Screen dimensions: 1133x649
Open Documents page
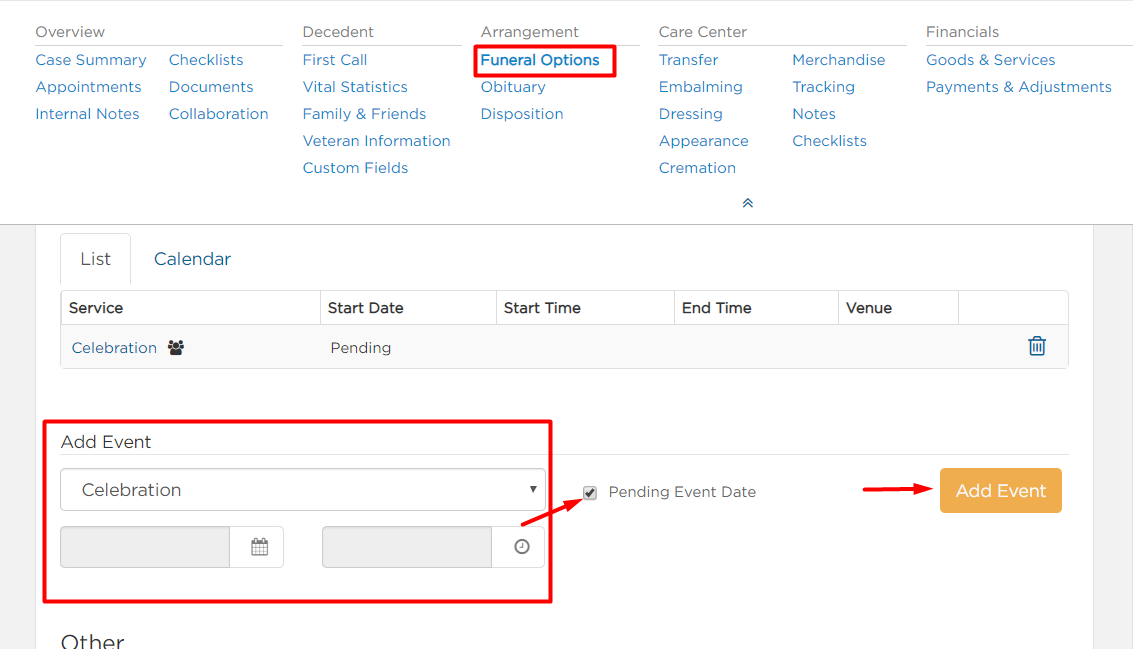click(x=211, y=87)
